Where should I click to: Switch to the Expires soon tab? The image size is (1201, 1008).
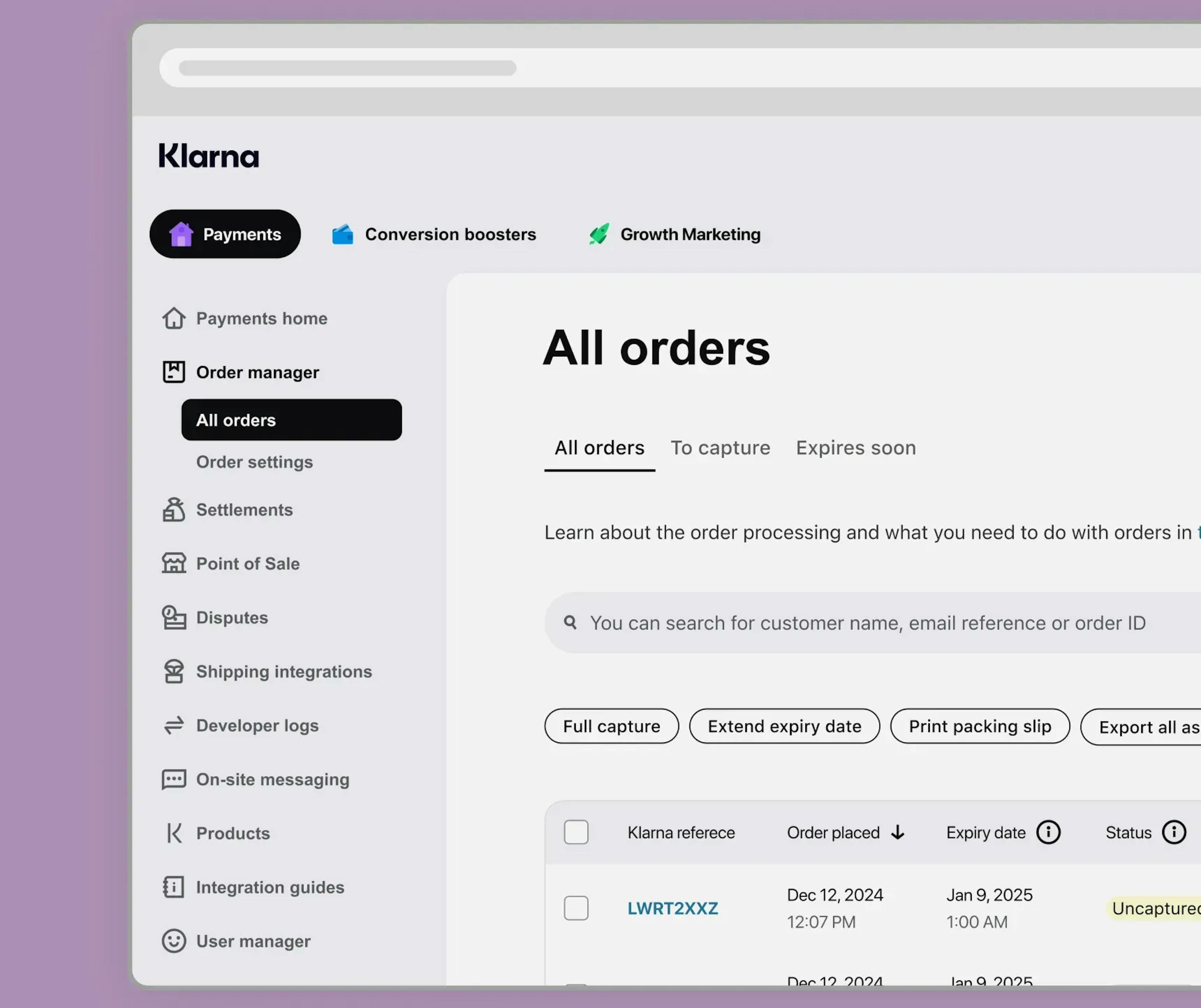coord(856,448)
